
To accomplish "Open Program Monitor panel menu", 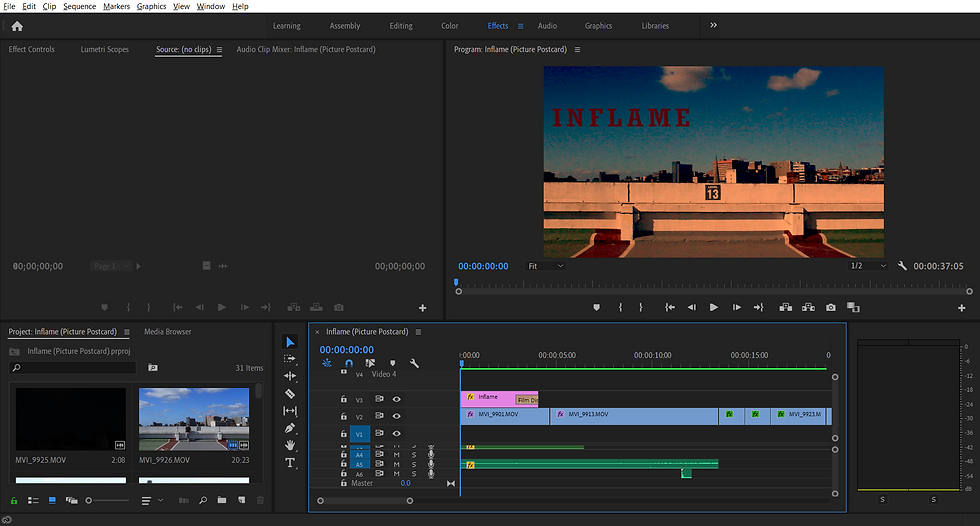I will tap(578, 49).
